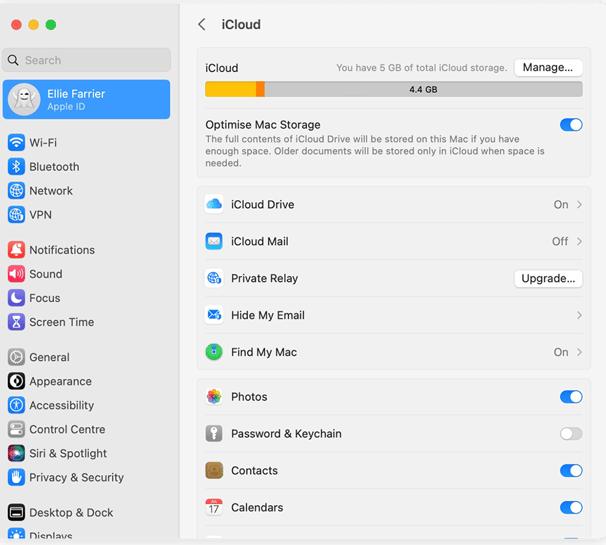The width and height of the screenshot is (606, 545).
Task: Click the Control Centre icon
Action: point(16,429)
